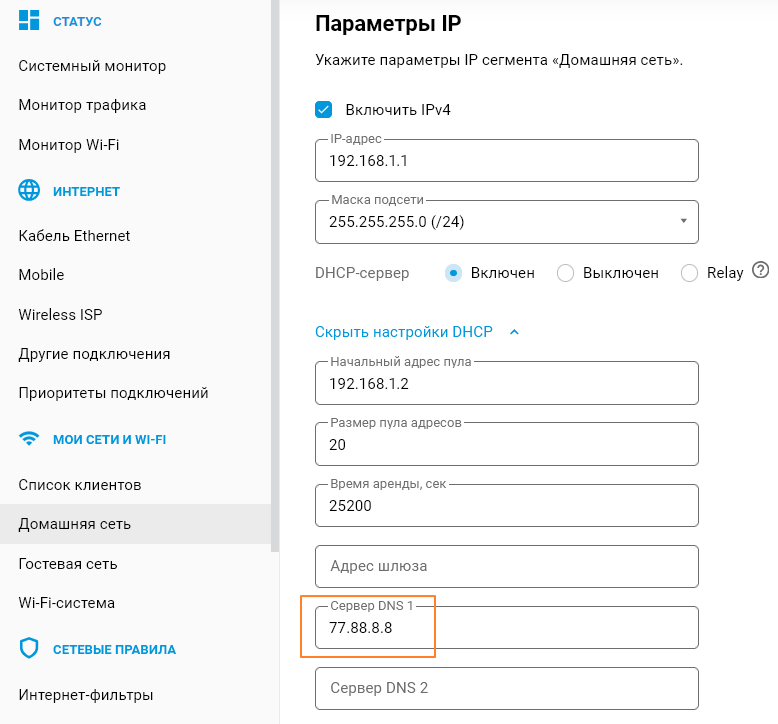Open Список клиентов in the sidebar

point(80,485)
